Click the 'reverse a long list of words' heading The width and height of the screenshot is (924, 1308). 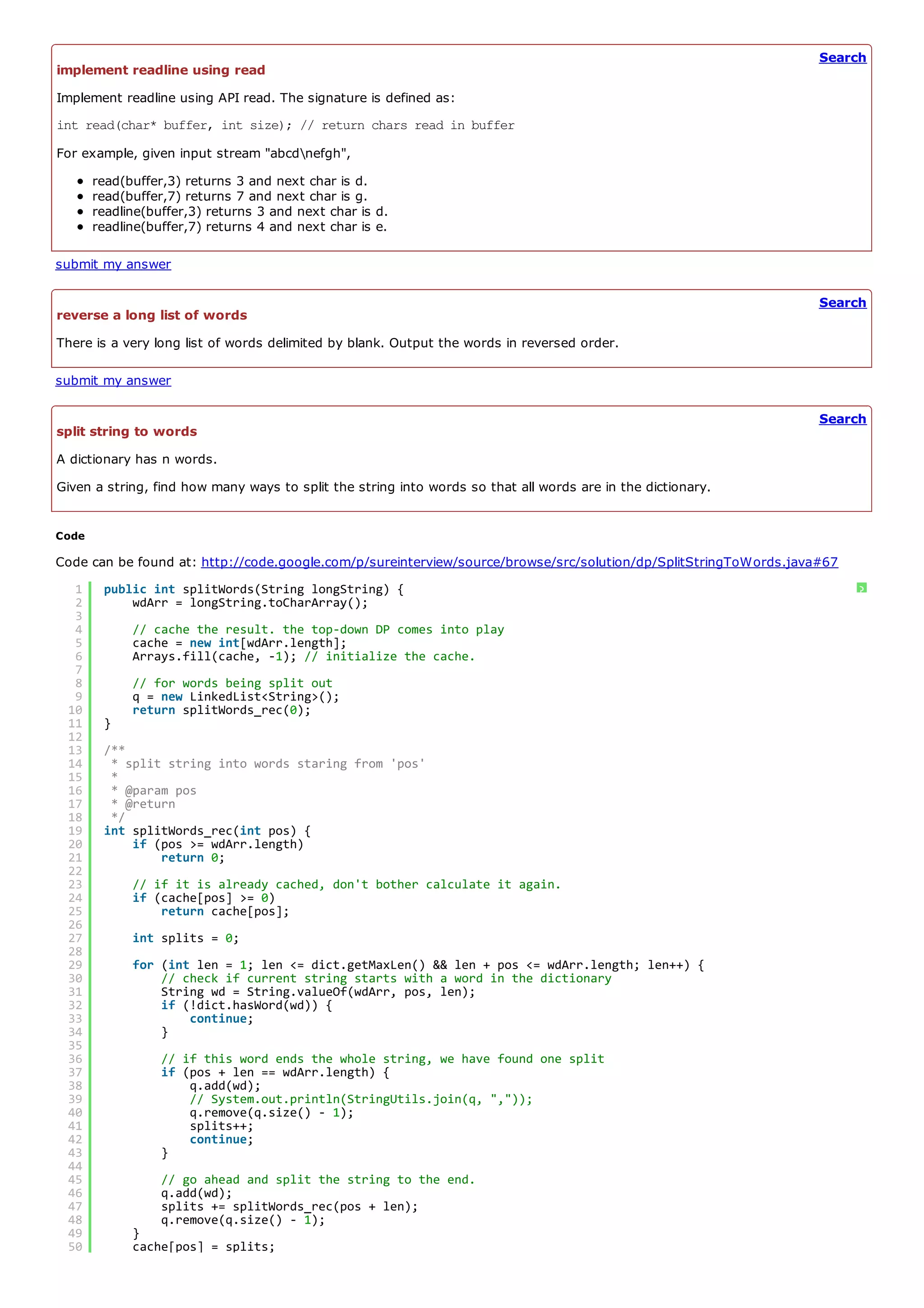(x=152, y=315)
